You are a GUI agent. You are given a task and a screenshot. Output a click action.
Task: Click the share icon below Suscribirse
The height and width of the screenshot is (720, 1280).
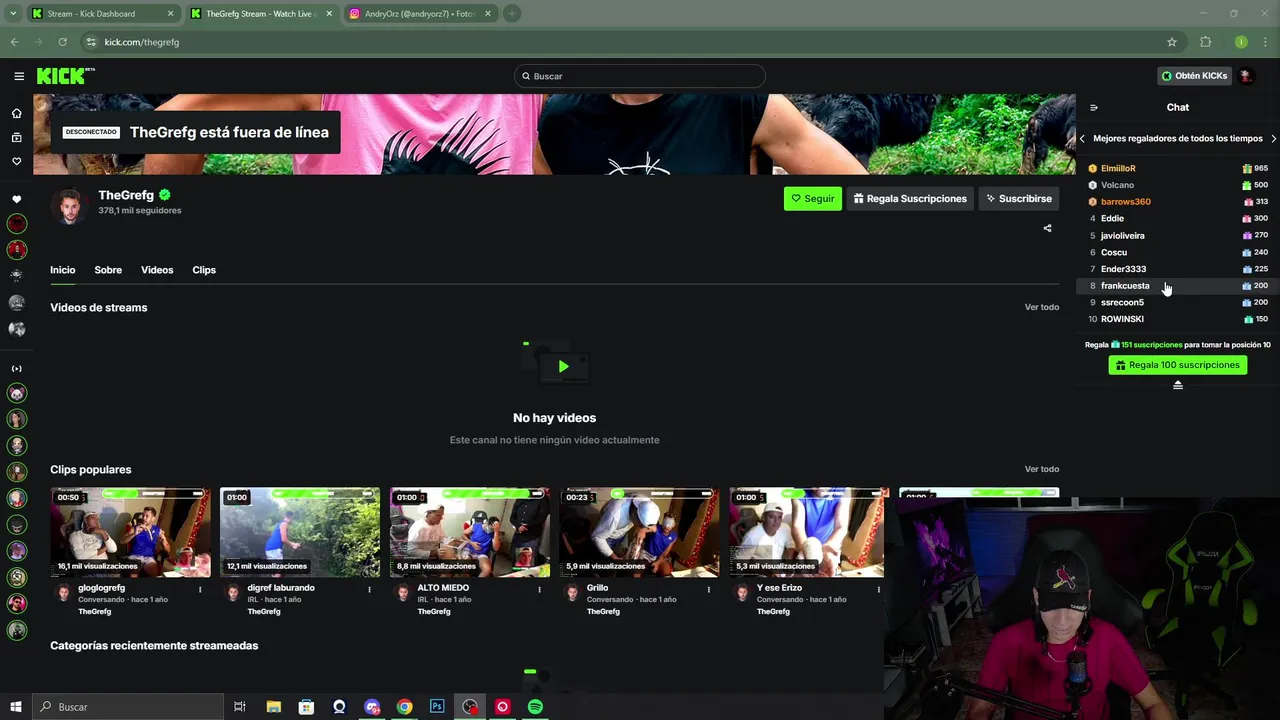point(1047,228)
